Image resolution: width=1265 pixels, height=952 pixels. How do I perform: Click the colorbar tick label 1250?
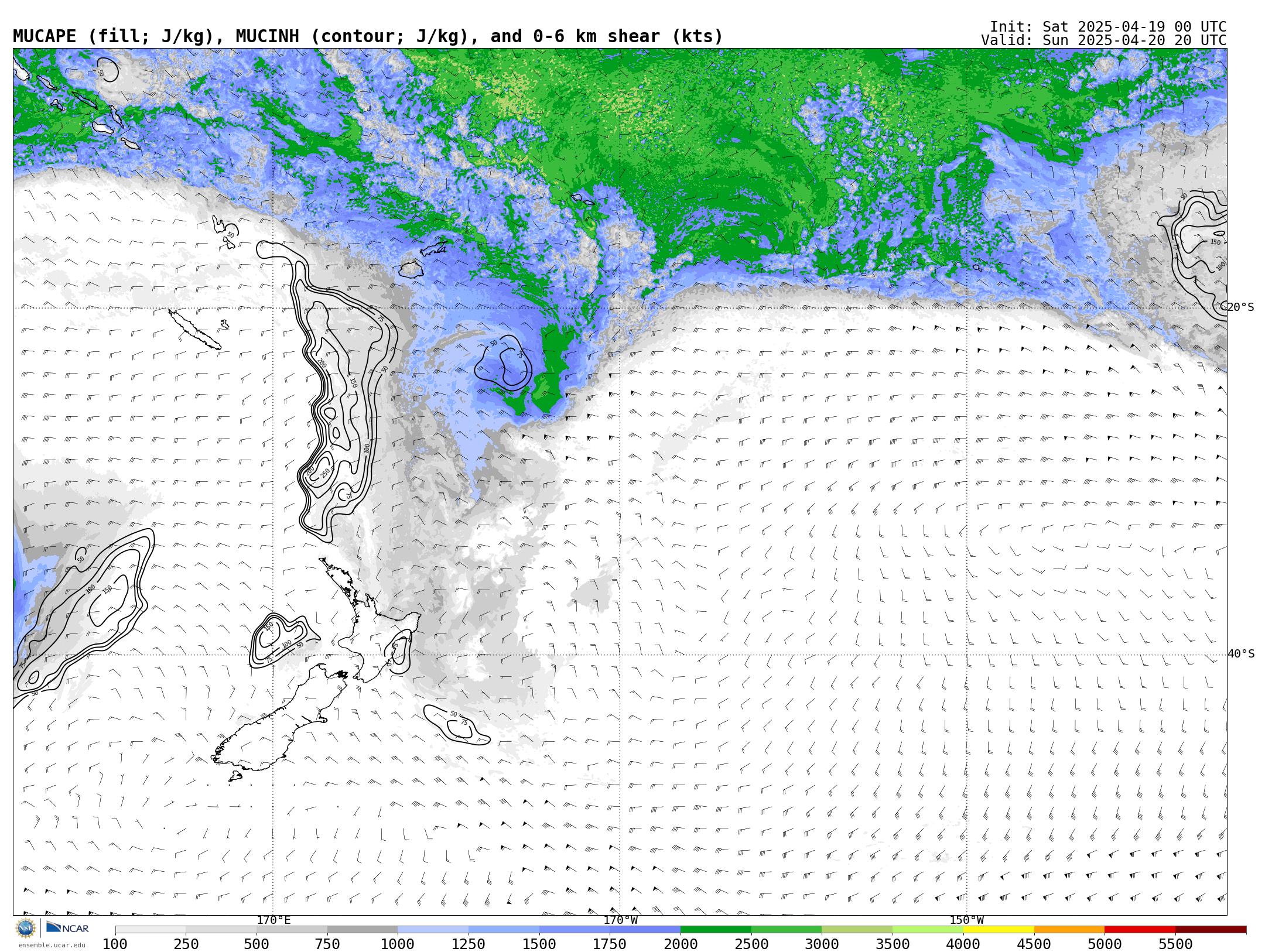pyautogui.click(x=469, y=944)
